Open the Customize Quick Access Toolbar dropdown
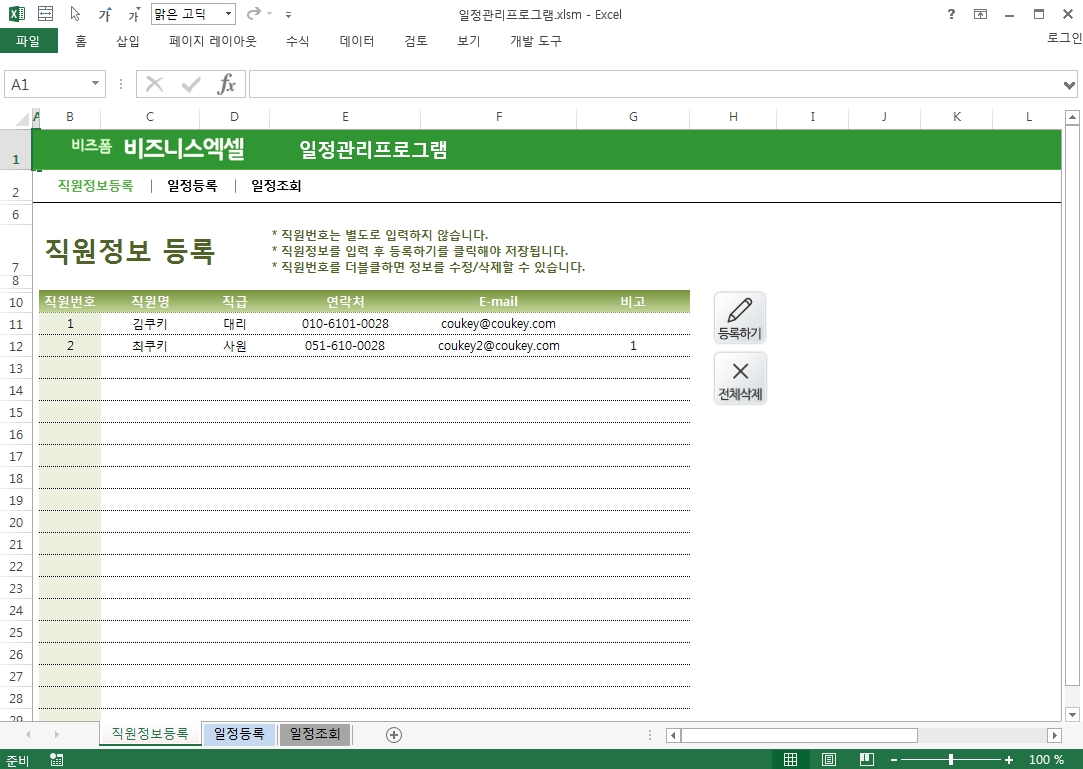The width and height of the screenshot is (1083, 769). pos(289,15)
